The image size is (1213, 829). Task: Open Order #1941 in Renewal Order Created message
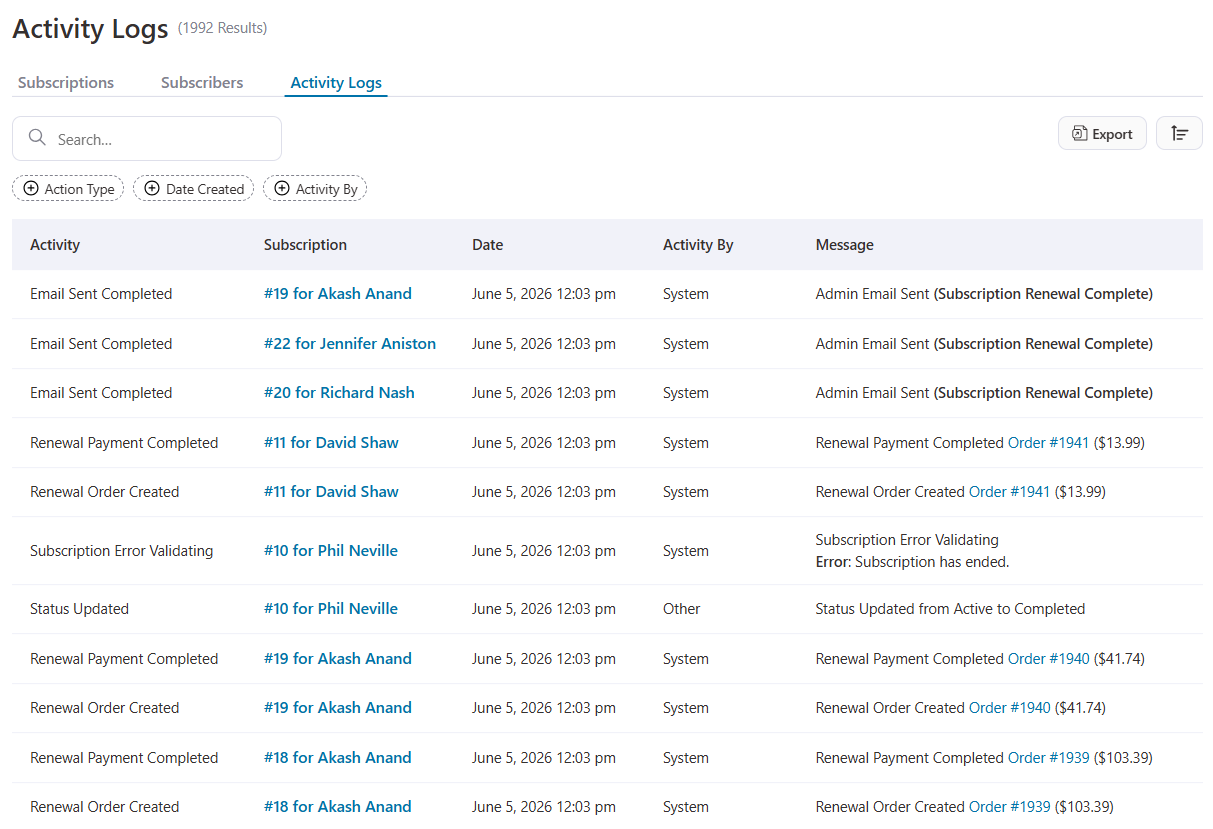pyautogui.click(x=1010, y=492)
